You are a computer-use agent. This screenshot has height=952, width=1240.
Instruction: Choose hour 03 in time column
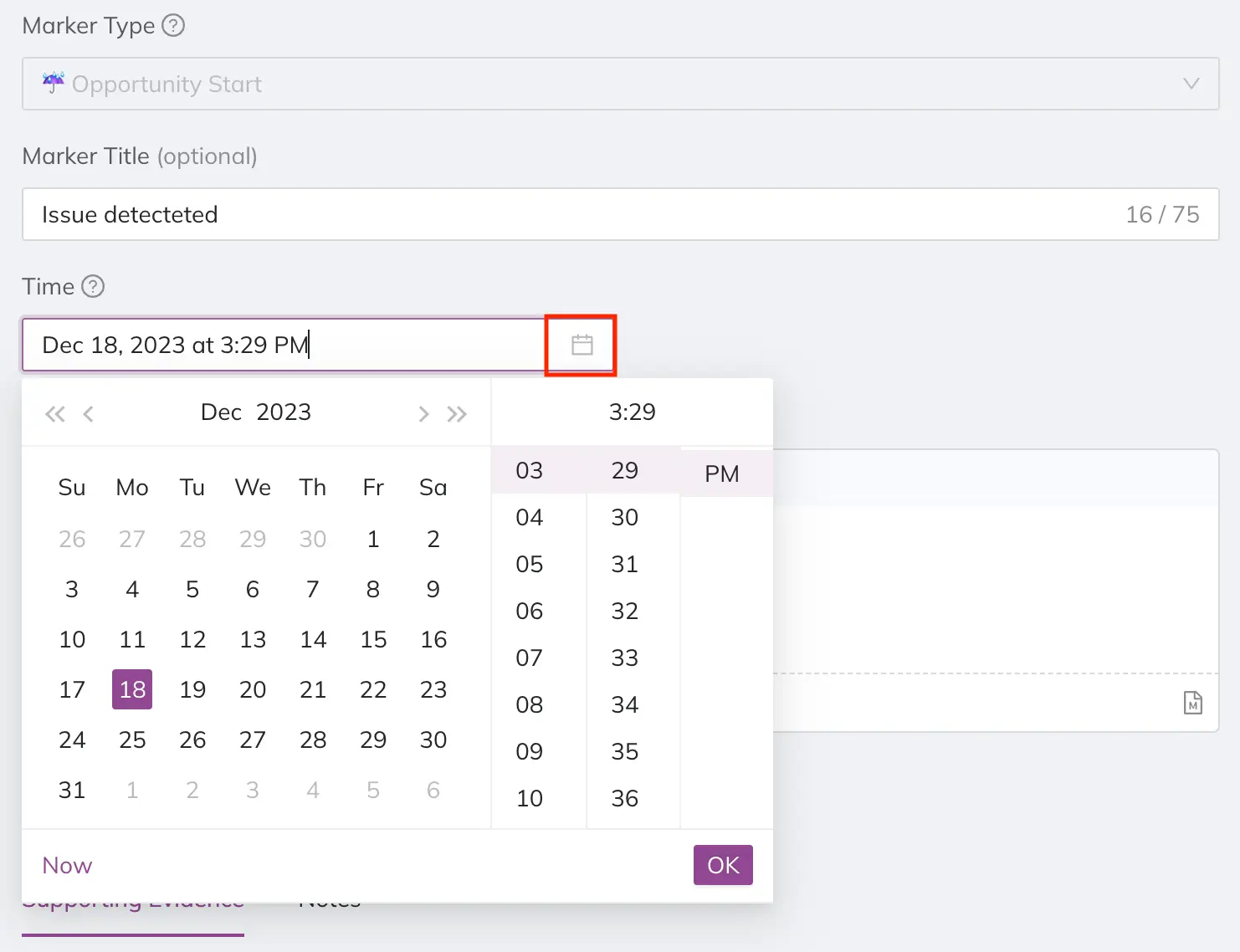tap(538, 470)
